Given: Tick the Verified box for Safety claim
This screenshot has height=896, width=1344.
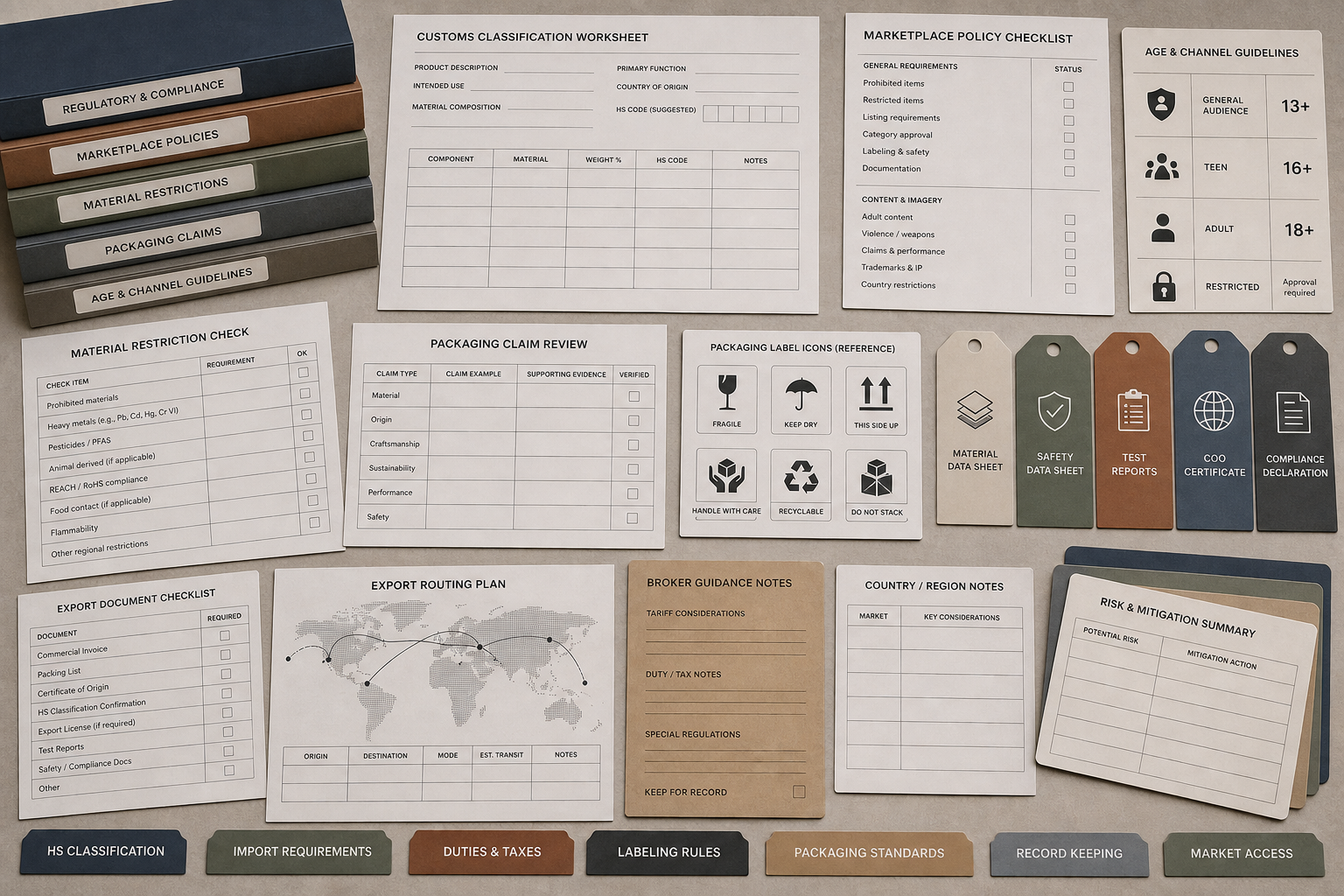Looking at the screenshot, I should coord(632,518).
